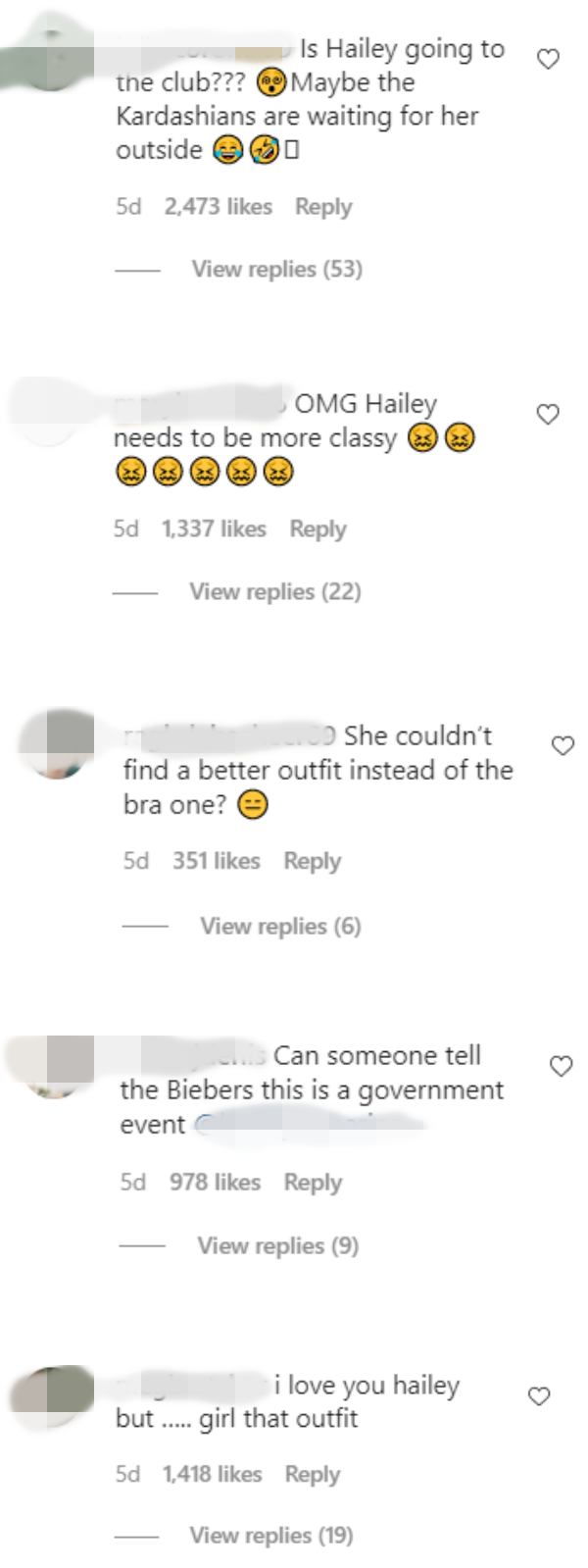588x1568 pixels.
Task: Heart the 'i love you hailey' comment
Action: click(x=539, y=1395)
